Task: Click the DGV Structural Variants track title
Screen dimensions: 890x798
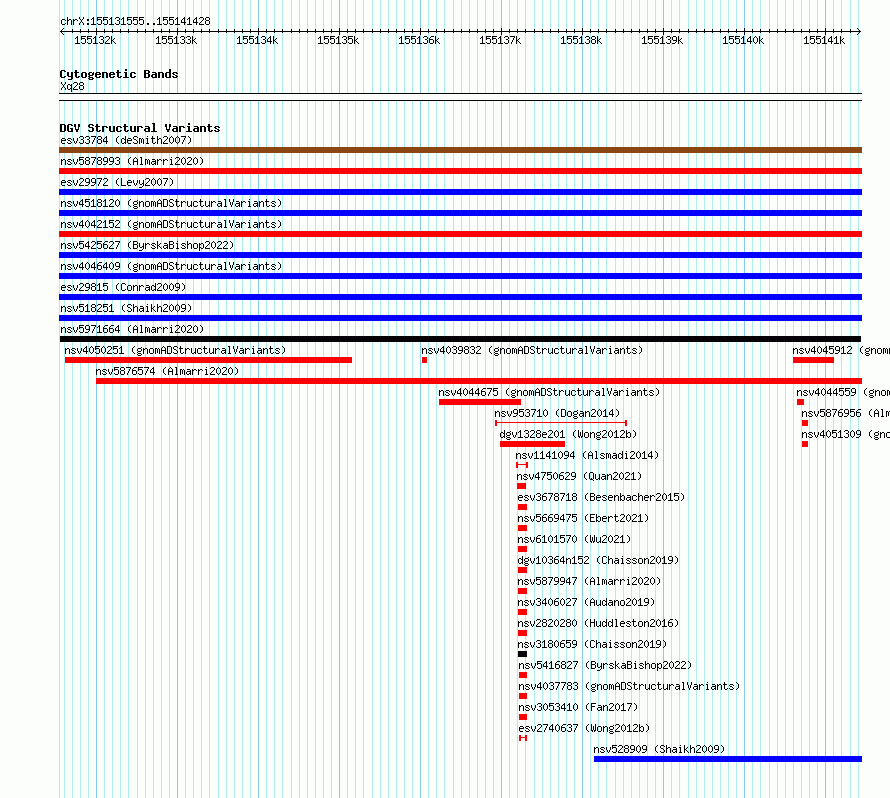Action: 140,128
